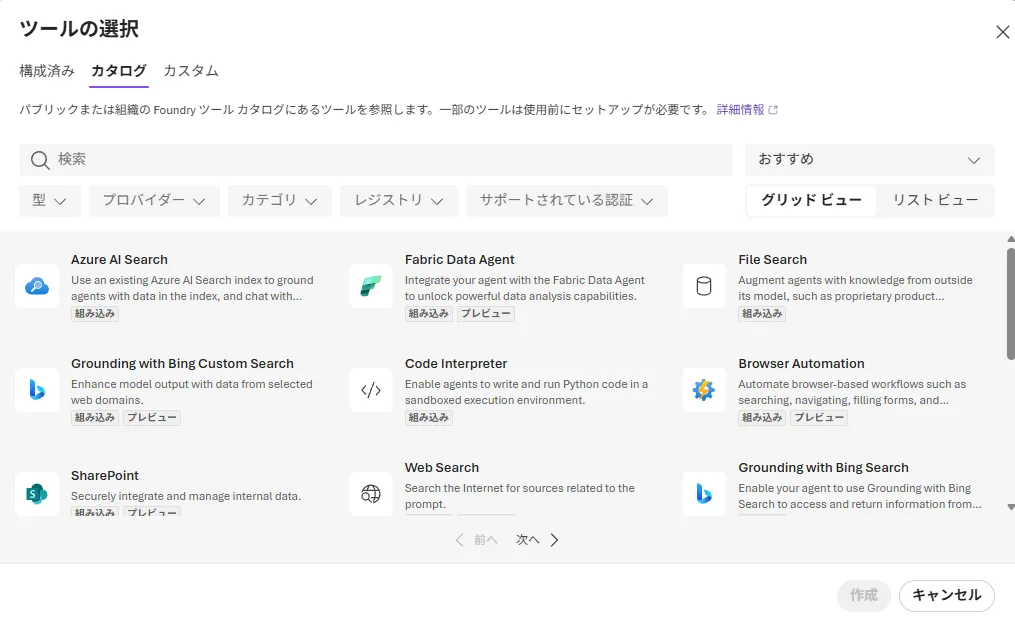Viewport: 1015px width, 626px height.
Task: Open the カスタム tab
Action: coord(191,71)
